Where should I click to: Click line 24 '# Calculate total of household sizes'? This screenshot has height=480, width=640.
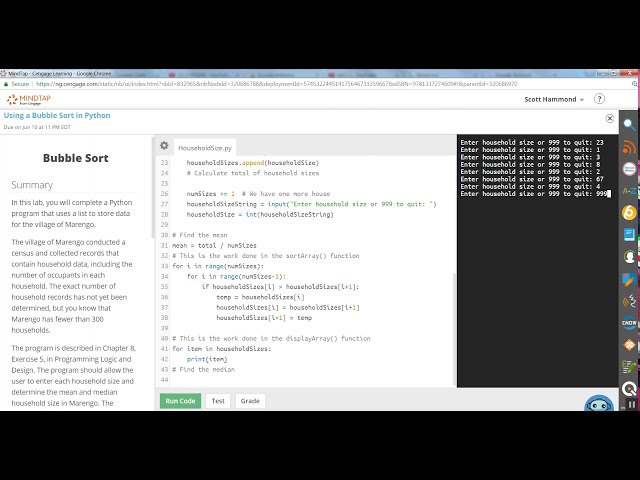[x=253, y=173]
